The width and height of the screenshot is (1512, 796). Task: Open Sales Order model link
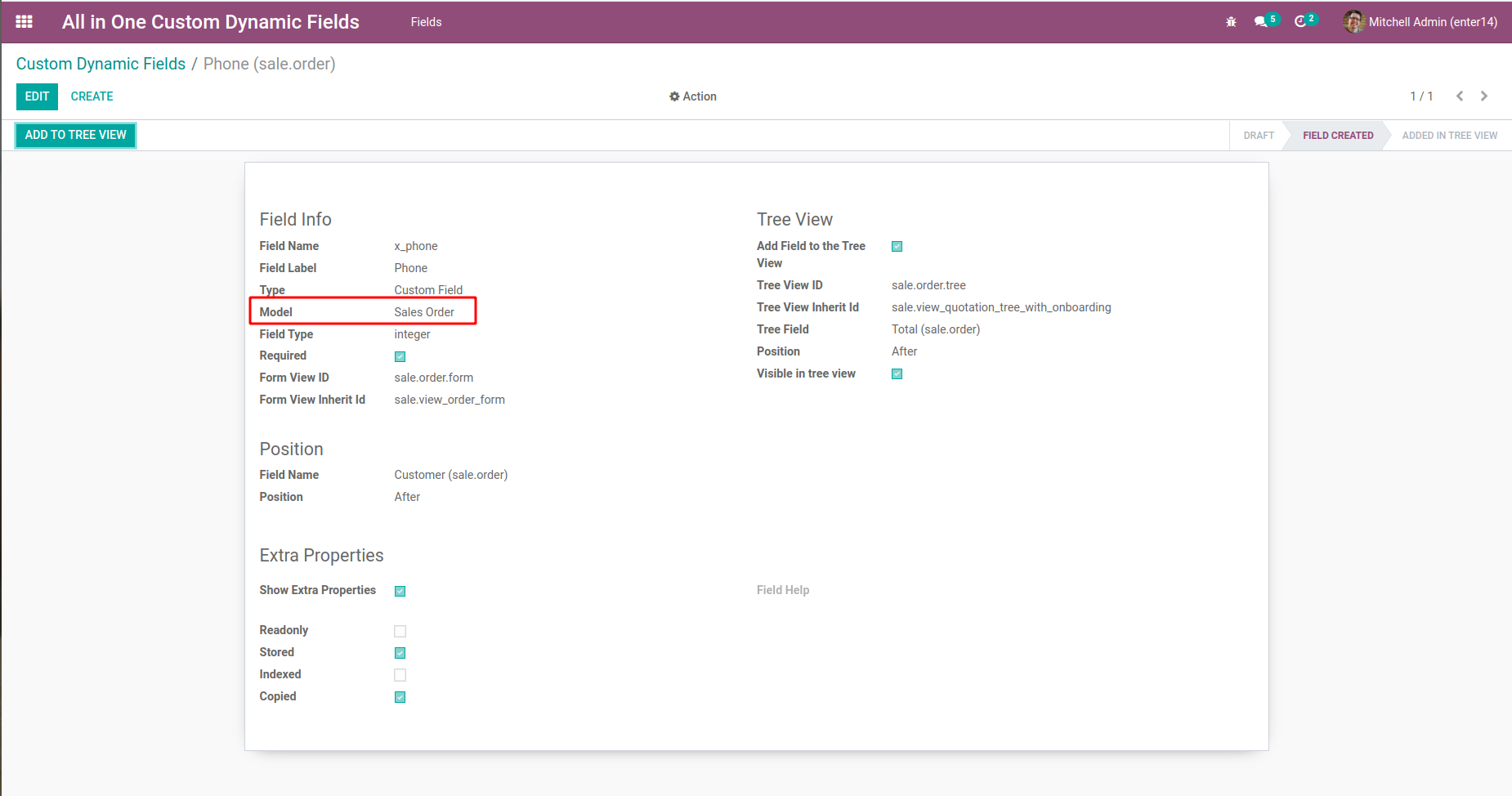coord(424,312)
